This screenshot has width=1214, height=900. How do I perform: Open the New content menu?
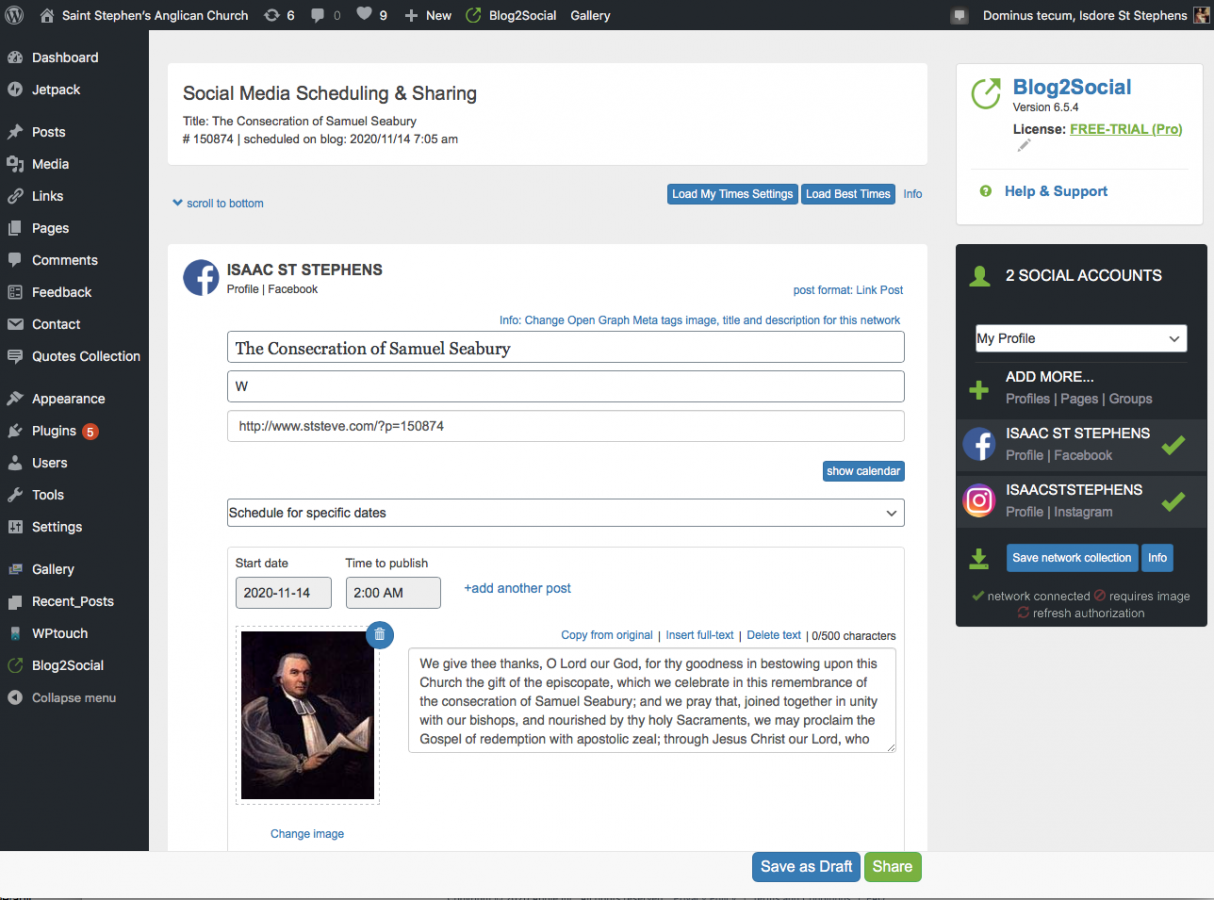(x=428, y=15)
